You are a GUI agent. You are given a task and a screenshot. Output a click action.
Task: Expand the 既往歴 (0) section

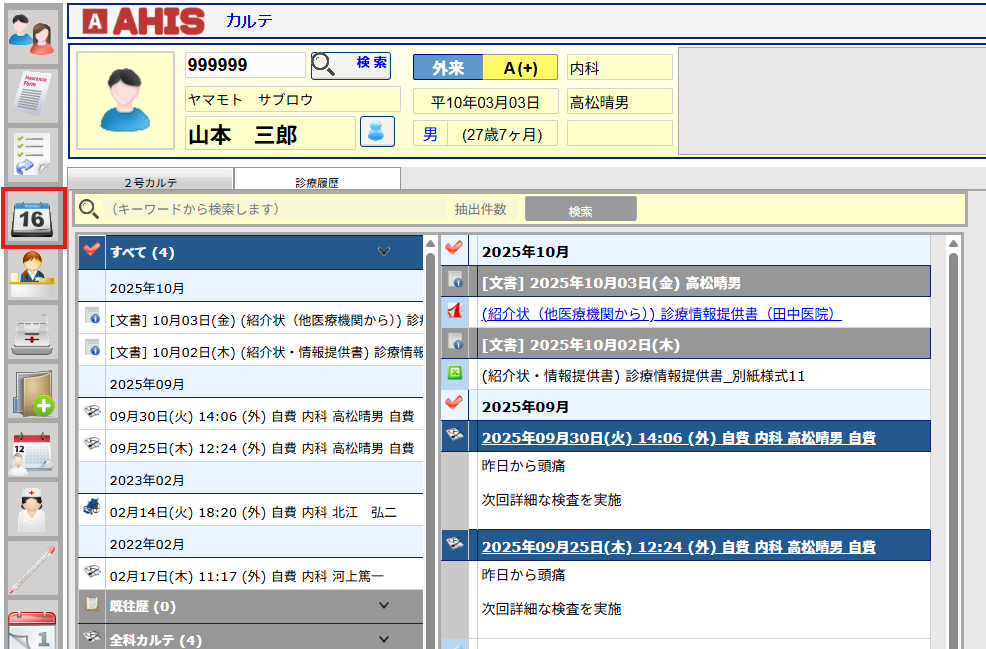384,605
